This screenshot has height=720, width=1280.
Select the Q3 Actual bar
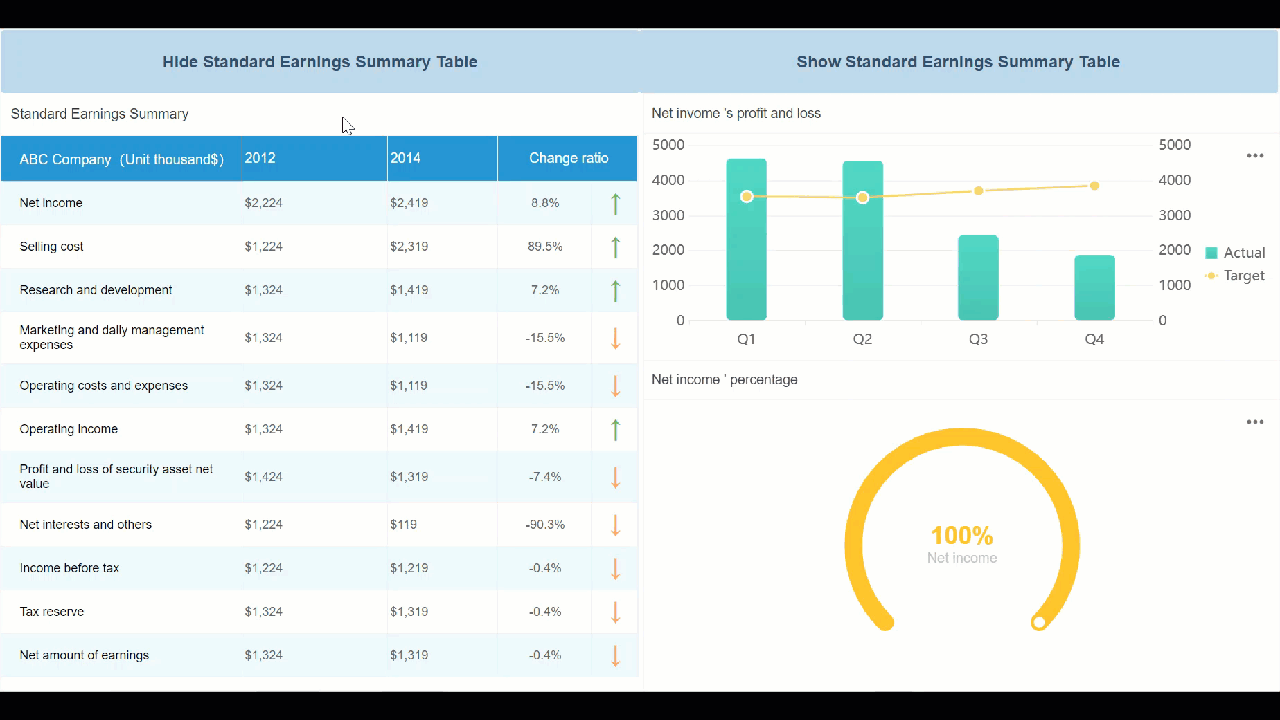979,278
